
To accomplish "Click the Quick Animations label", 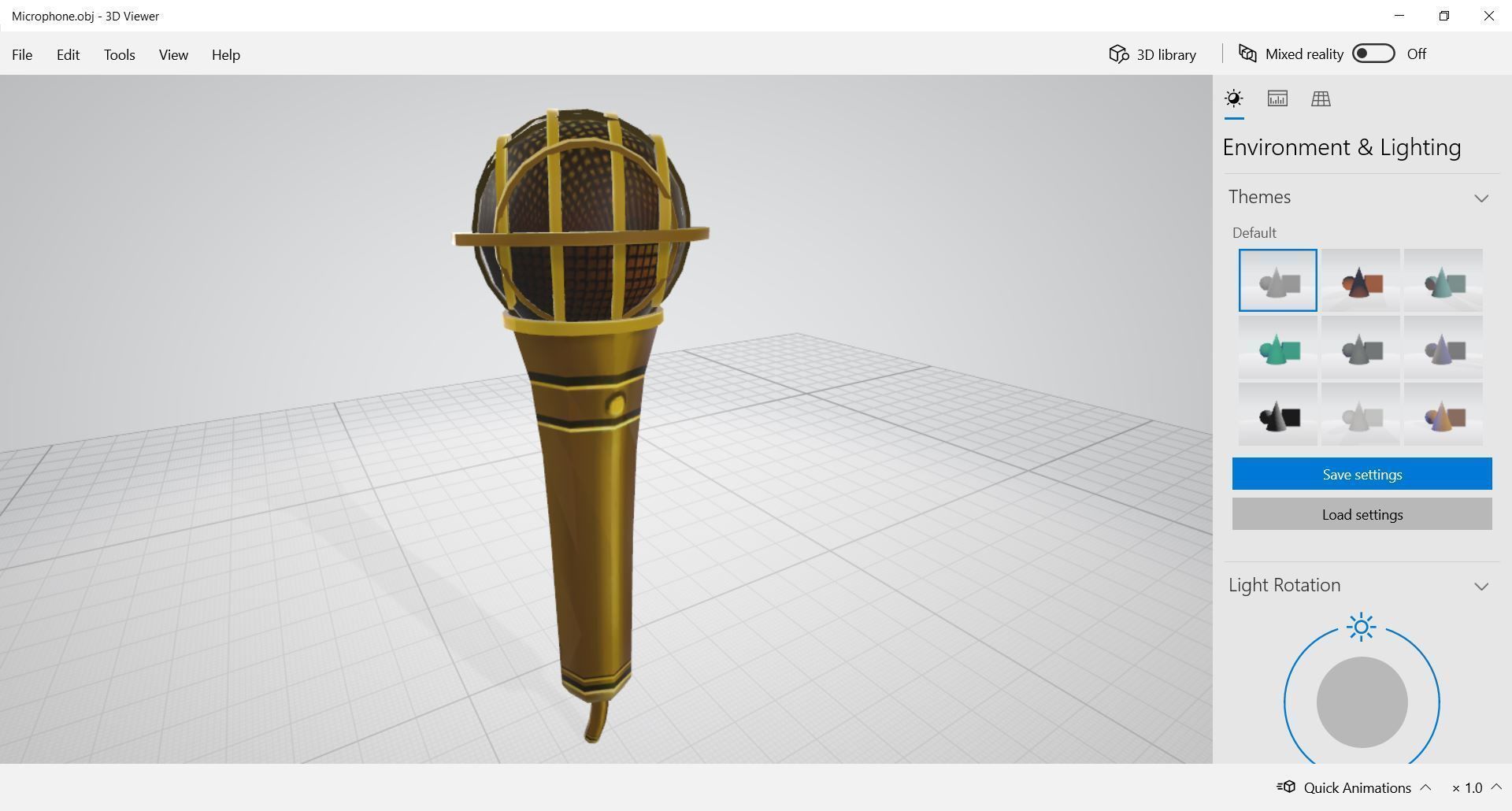I will (x=1357, y=787).
